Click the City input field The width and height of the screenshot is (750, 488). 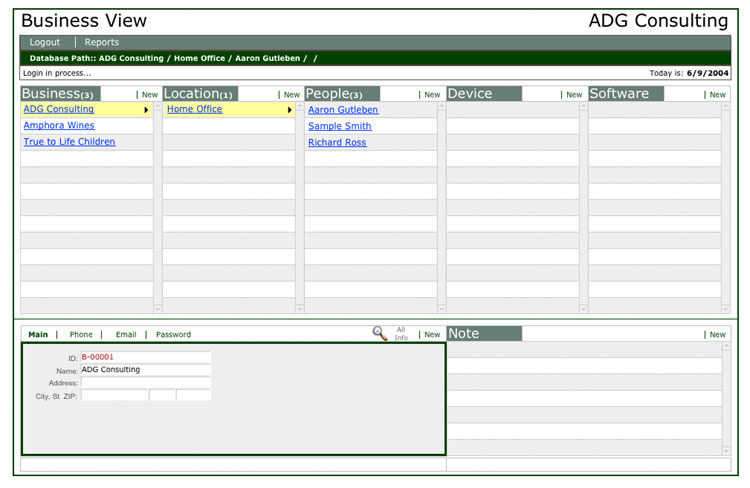[114, 395]
